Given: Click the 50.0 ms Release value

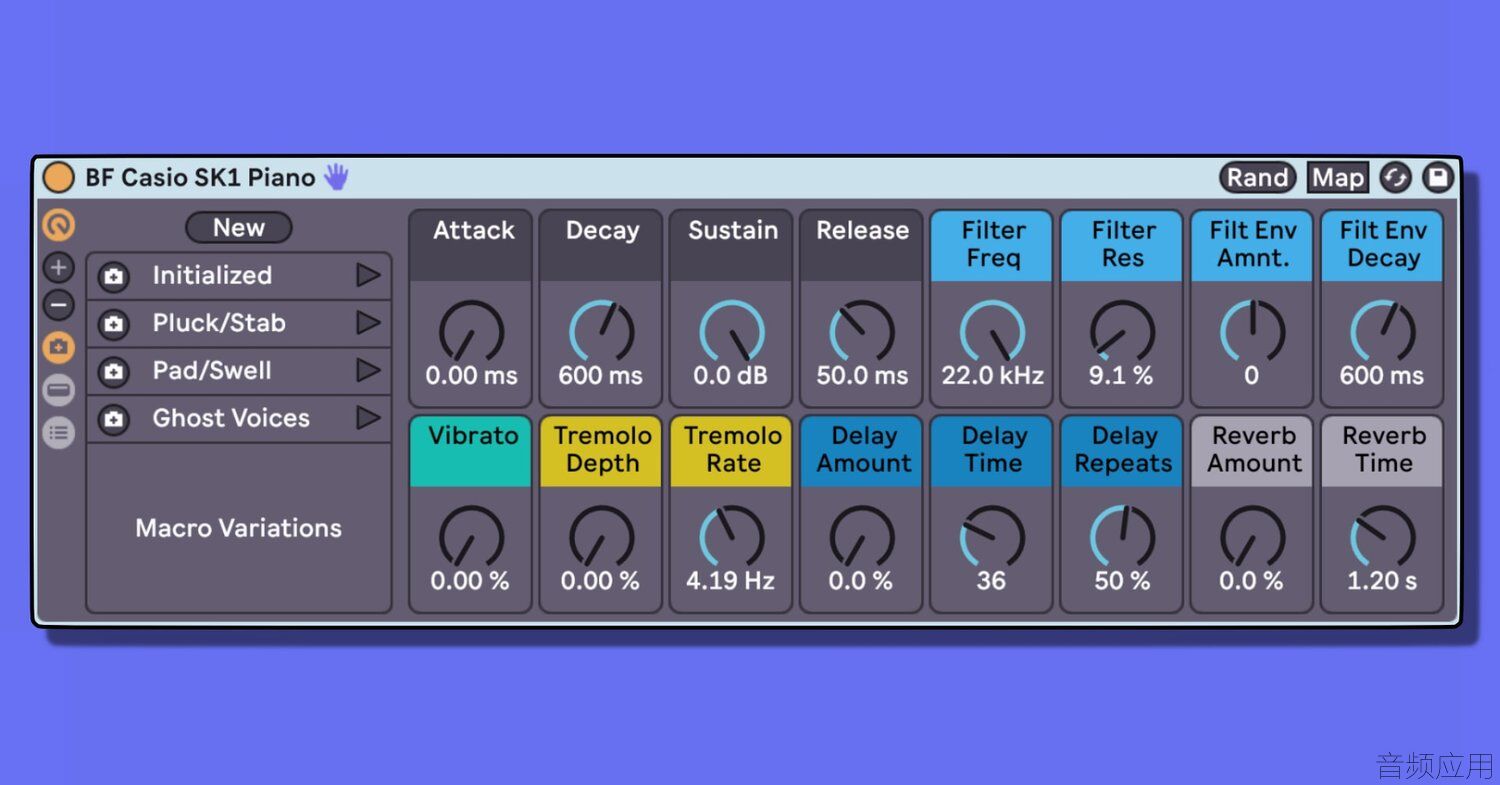Looking at the screenshot, I should click(862, 376).
